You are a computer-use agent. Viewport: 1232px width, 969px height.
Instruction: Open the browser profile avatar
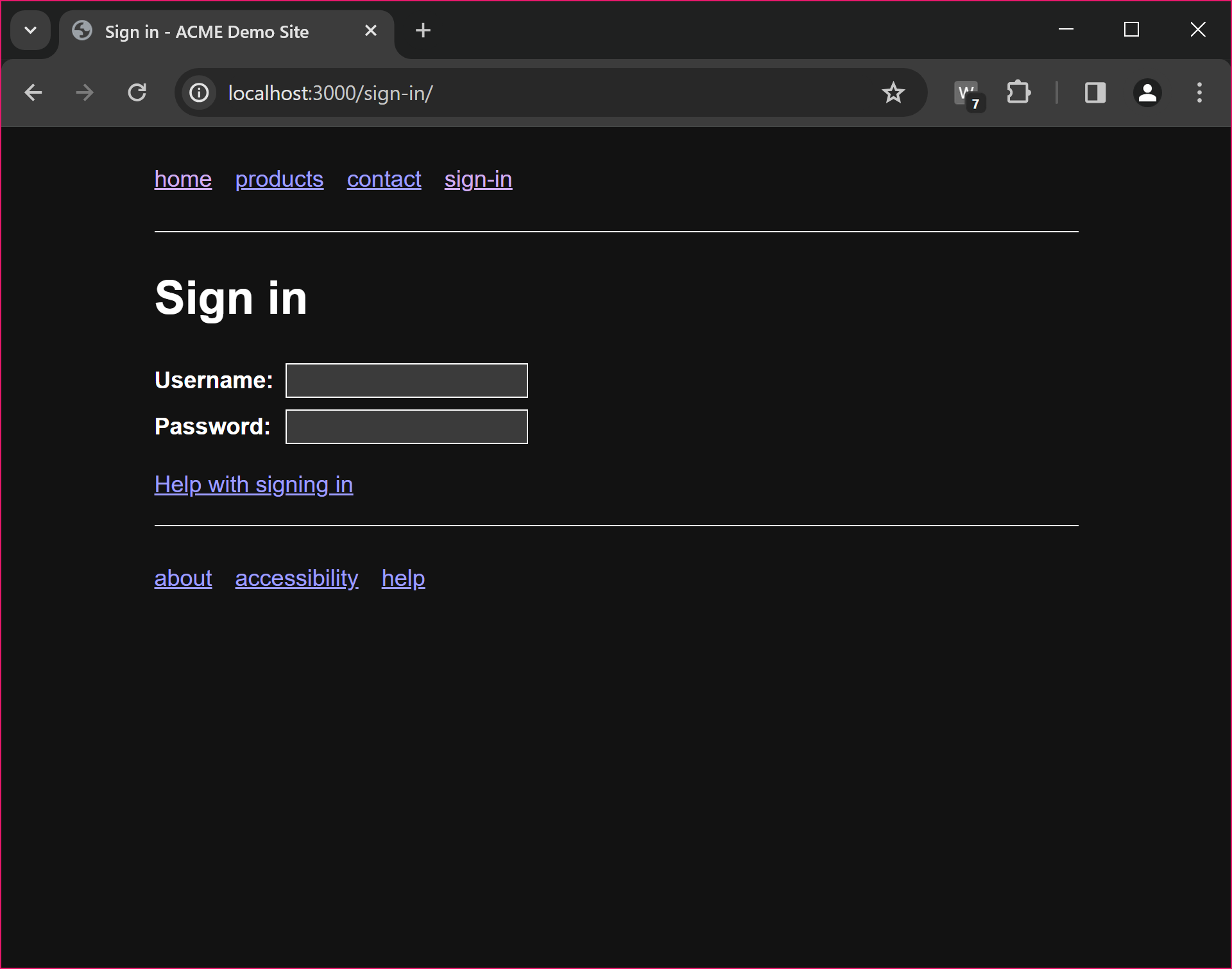(x=1147, y=92)
